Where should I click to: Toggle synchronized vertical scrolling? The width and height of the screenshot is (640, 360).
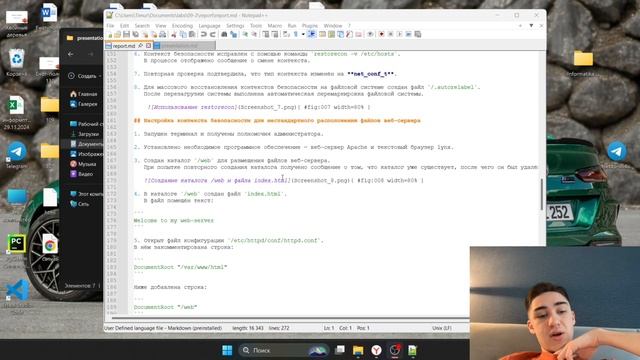[265, 34]
